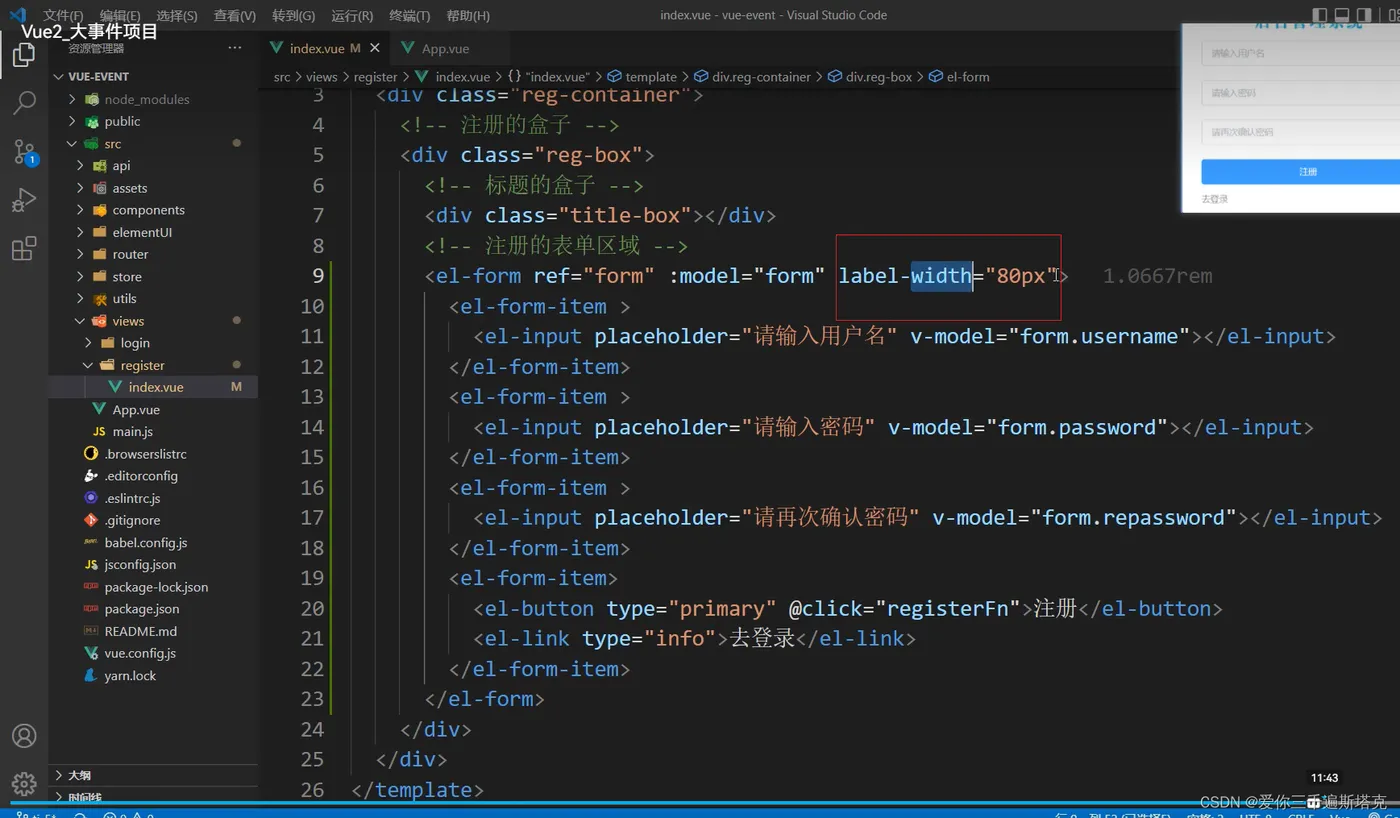Open the Manage gear settings icon
This screenshot has height=818, width=1400.
click(x=24, y=783)
